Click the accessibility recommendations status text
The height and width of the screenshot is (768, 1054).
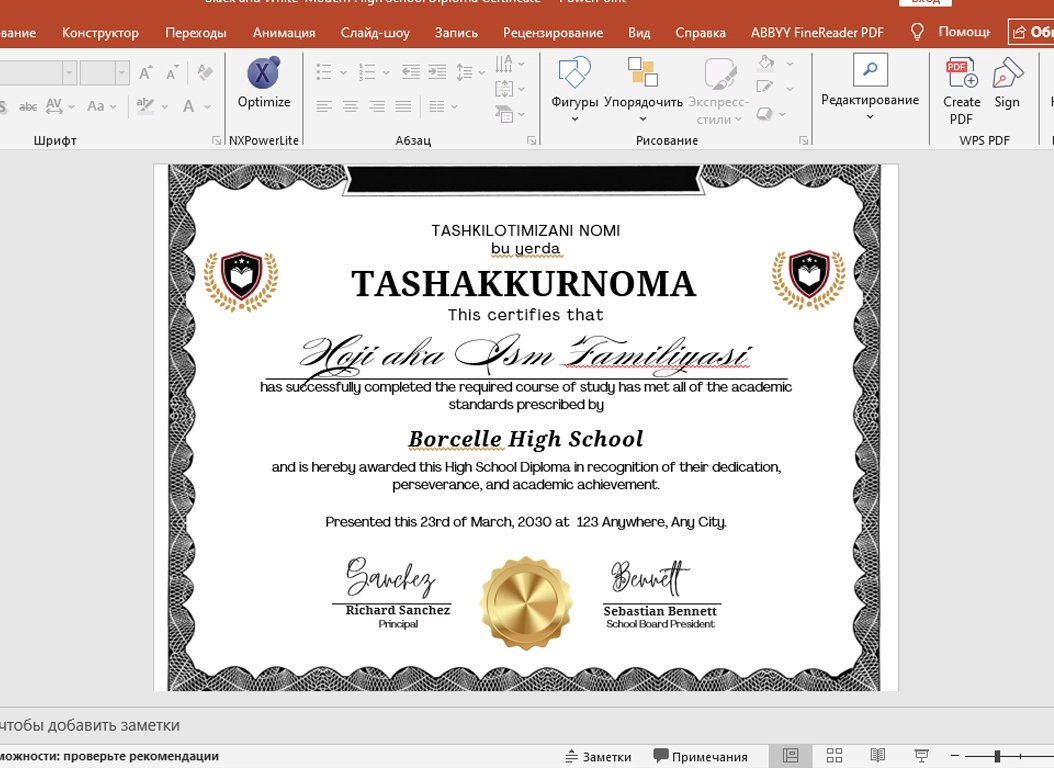click(x=110, y=756)
